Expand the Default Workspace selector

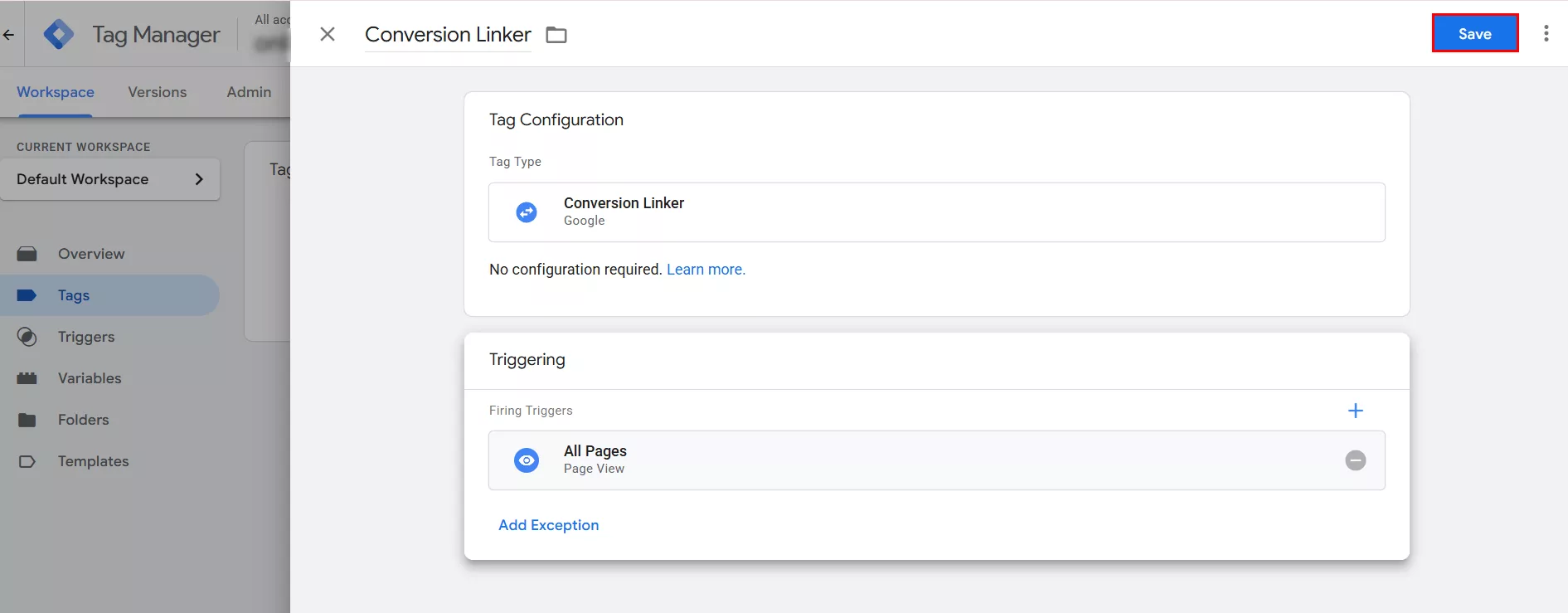point(110,179)
